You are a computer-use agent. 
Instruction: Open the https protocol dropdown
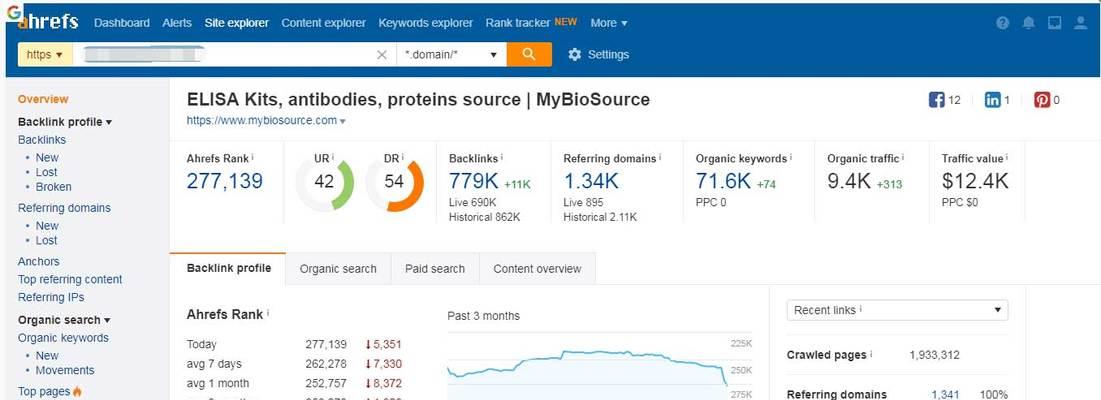45,55
